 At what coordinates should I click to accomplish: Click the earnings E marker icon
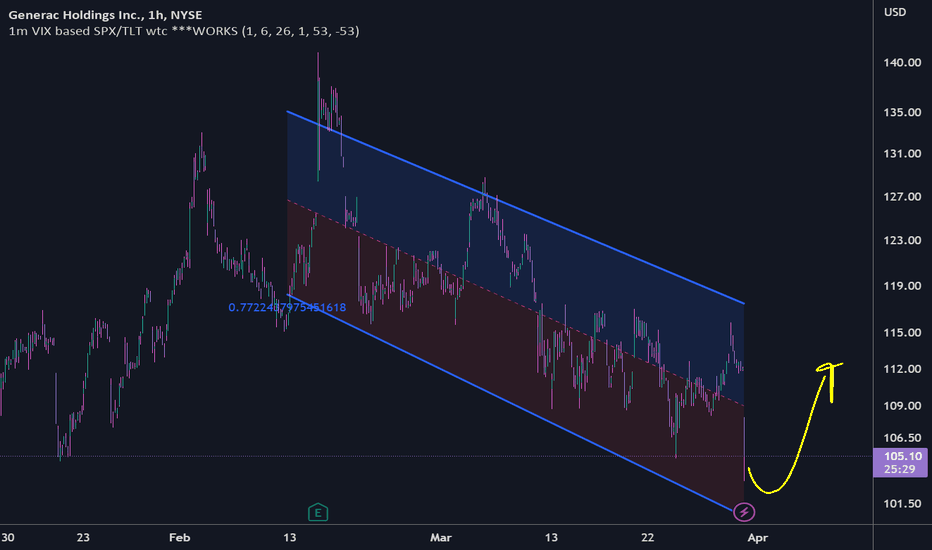click(x=318, y=512)
